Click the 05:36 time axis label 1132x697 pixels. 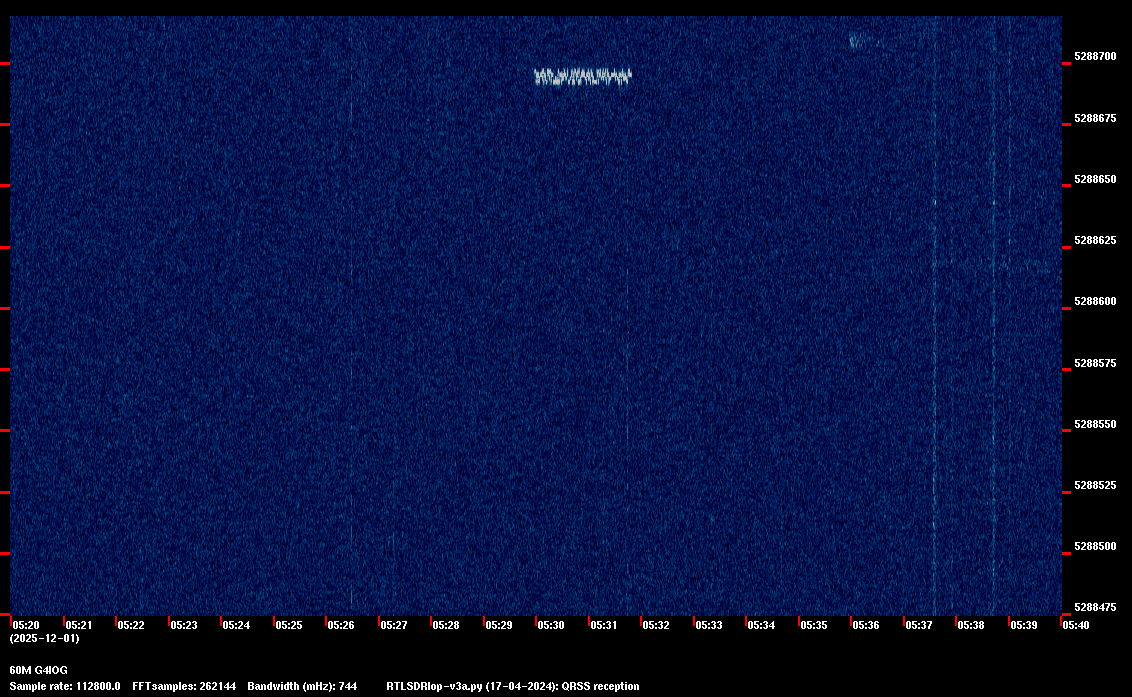(x=866, y=625)
